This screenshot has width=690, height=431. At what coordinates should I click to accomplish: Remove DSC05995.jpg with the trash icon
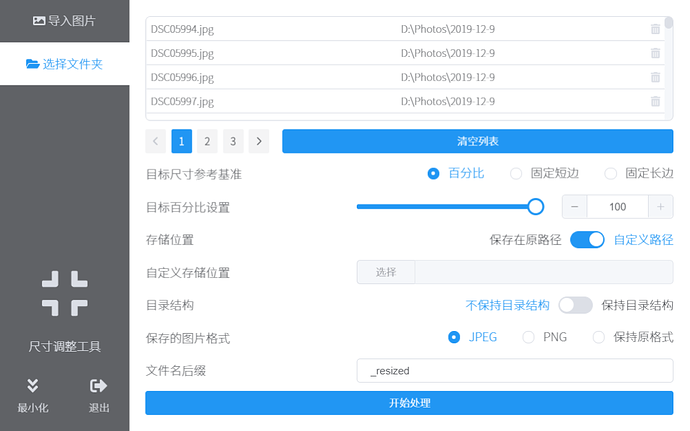click(x=655, y=53)
